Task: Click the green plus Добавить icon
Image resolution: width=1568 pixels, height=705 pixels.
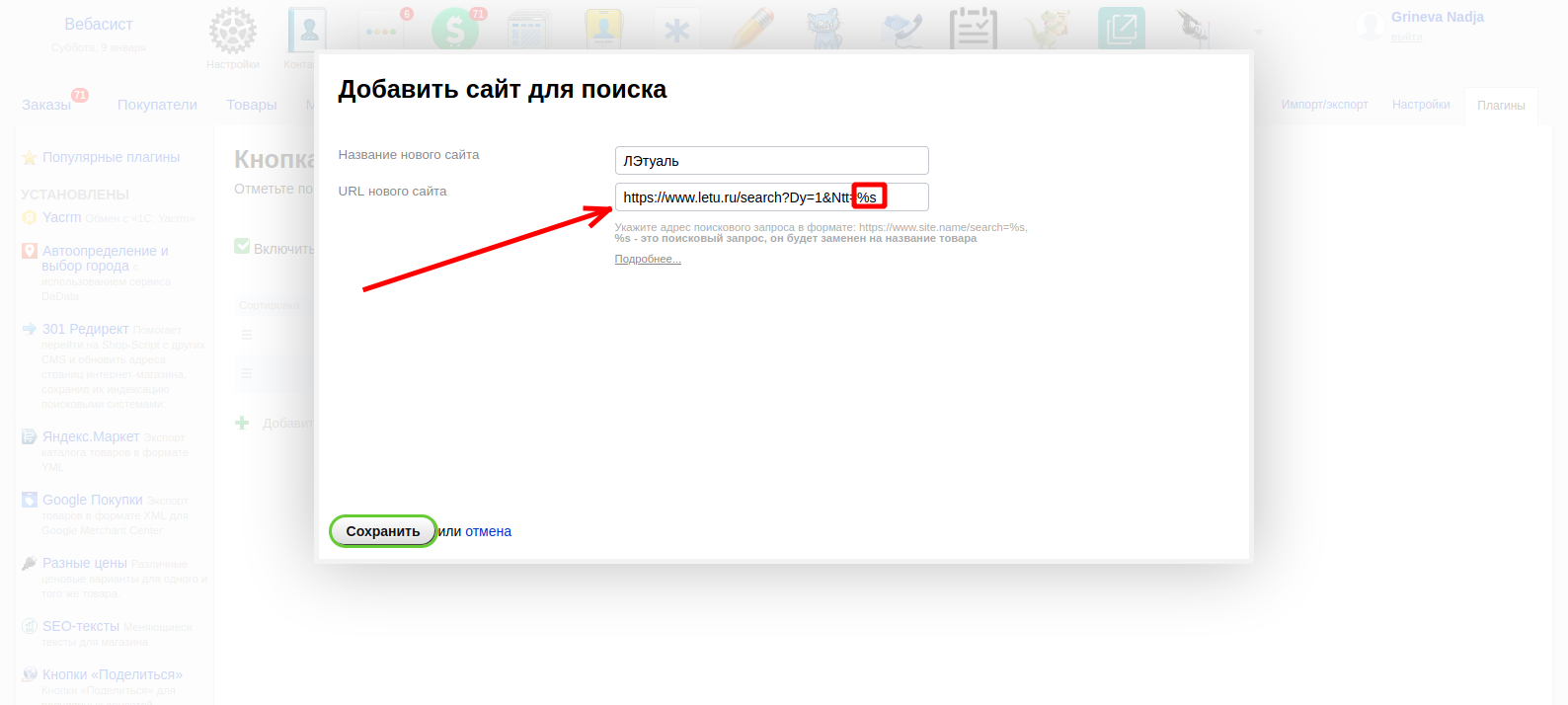Action: [242, 423]
